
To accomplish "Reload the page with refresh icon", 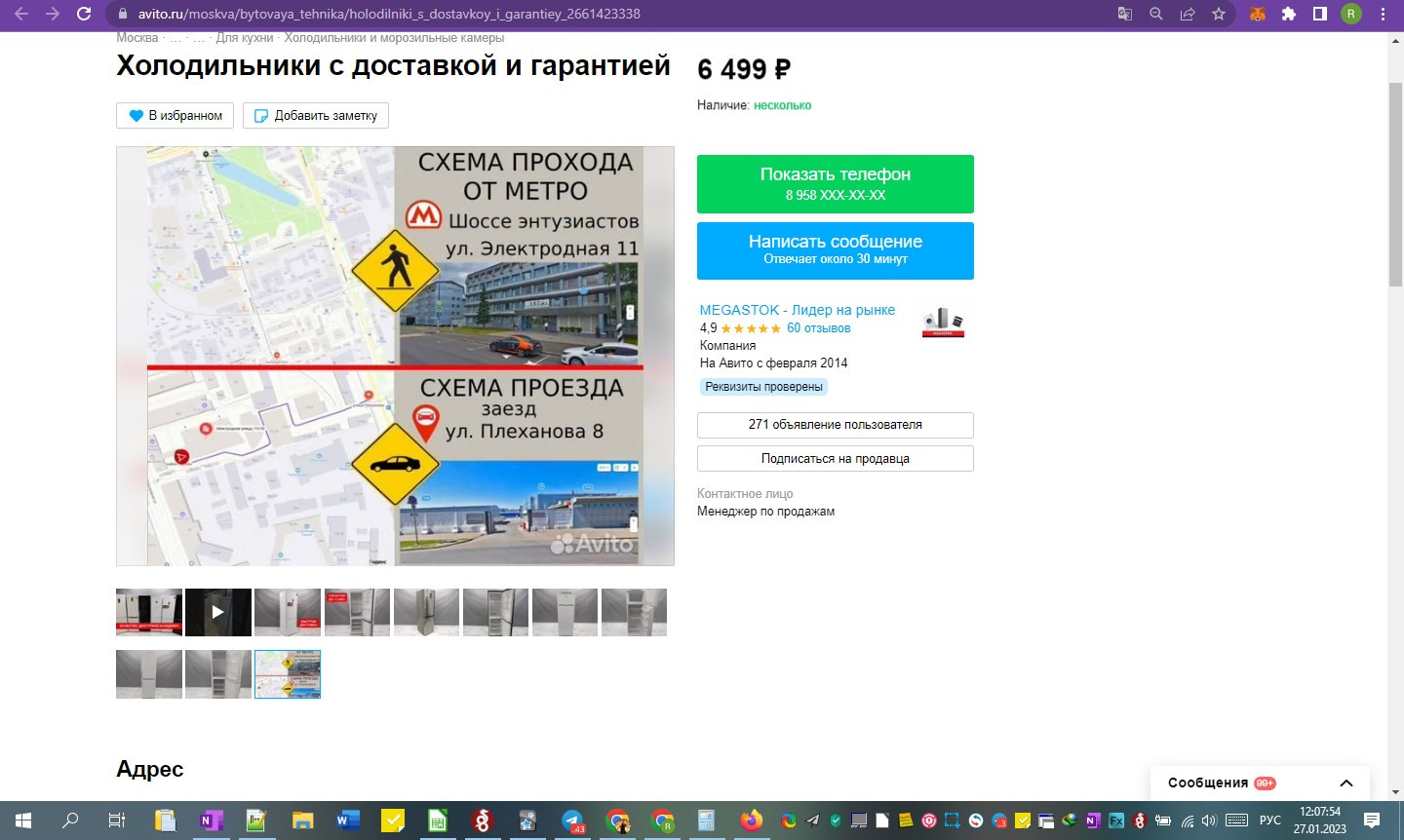I will tap(84, 14).
